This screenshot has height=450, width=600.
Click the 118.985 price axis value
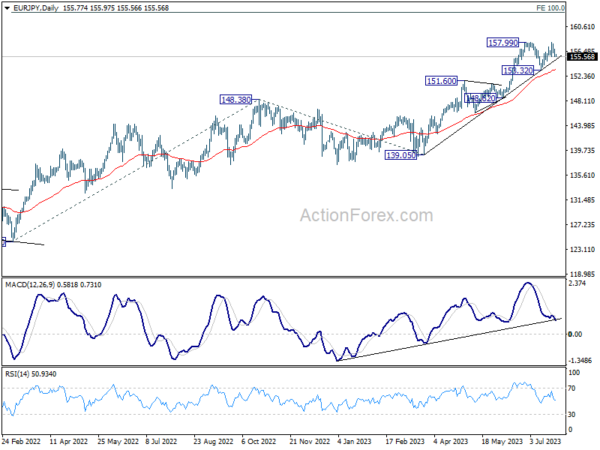pyautogui.click(x=582, y=274)
